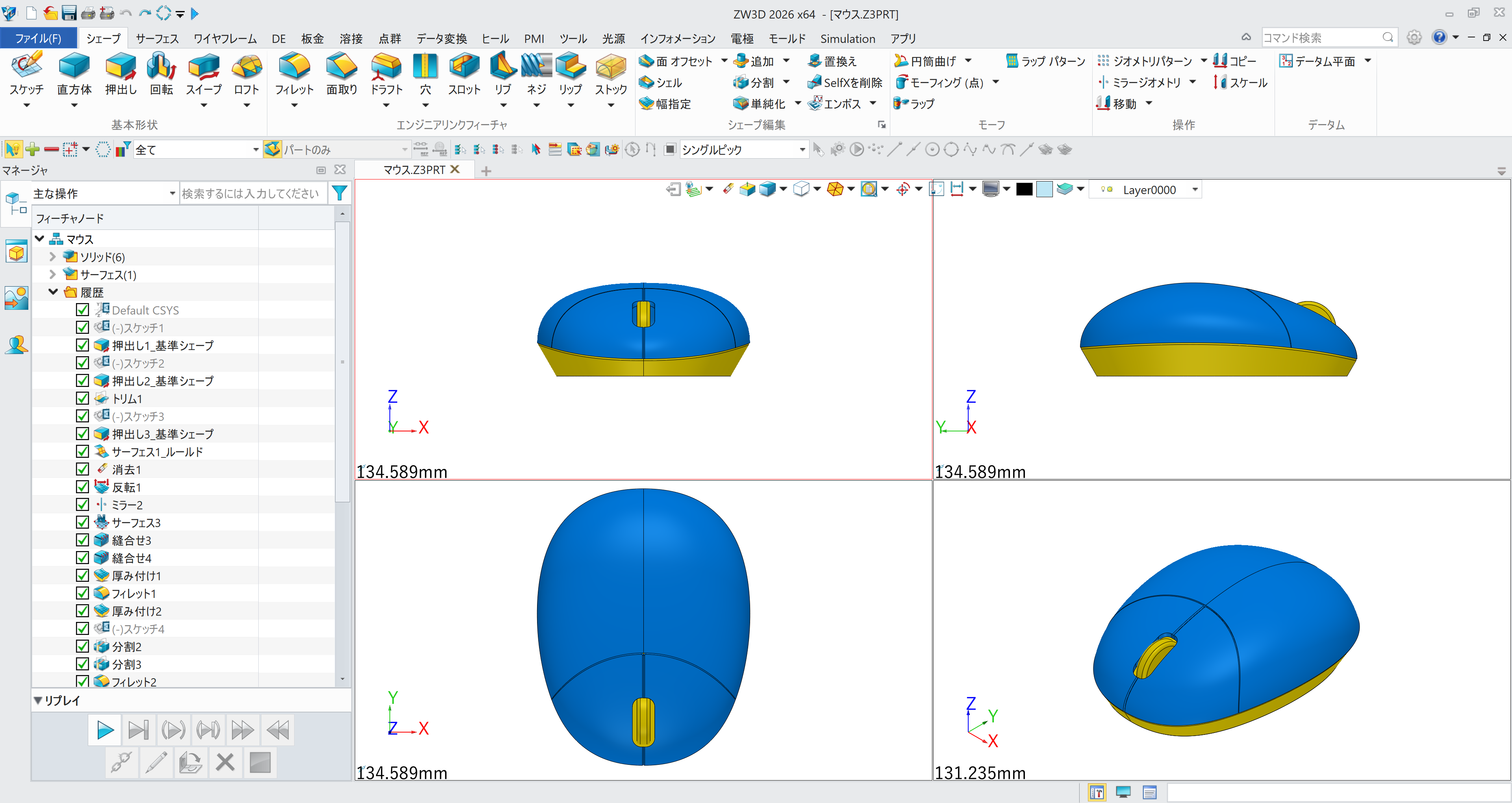Collapse the 履歴 history folder
The image size is (1512, 803).
coord(53,292)
